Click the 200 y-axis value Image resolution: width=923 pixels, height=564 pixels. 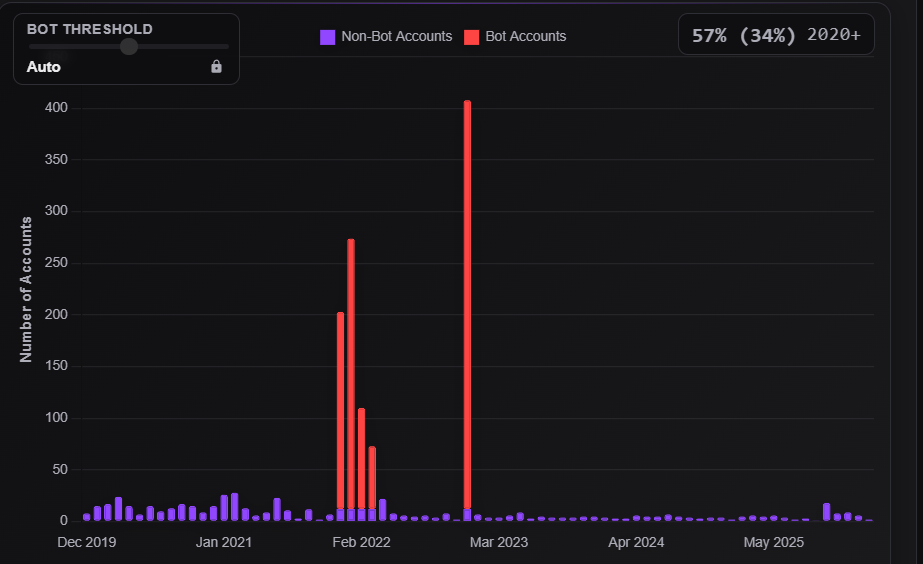click(57, 314)
